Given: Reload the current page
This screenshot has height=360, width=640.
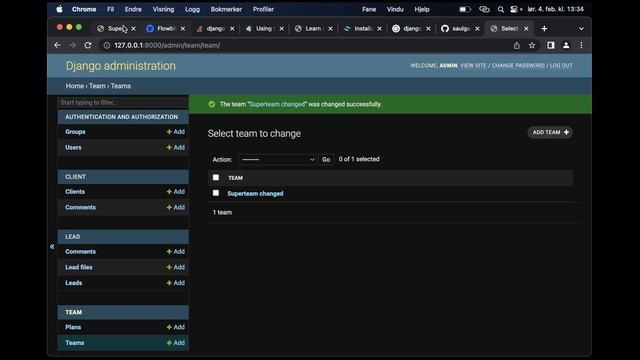Looking at the screenshot, I should pos(88,45).
